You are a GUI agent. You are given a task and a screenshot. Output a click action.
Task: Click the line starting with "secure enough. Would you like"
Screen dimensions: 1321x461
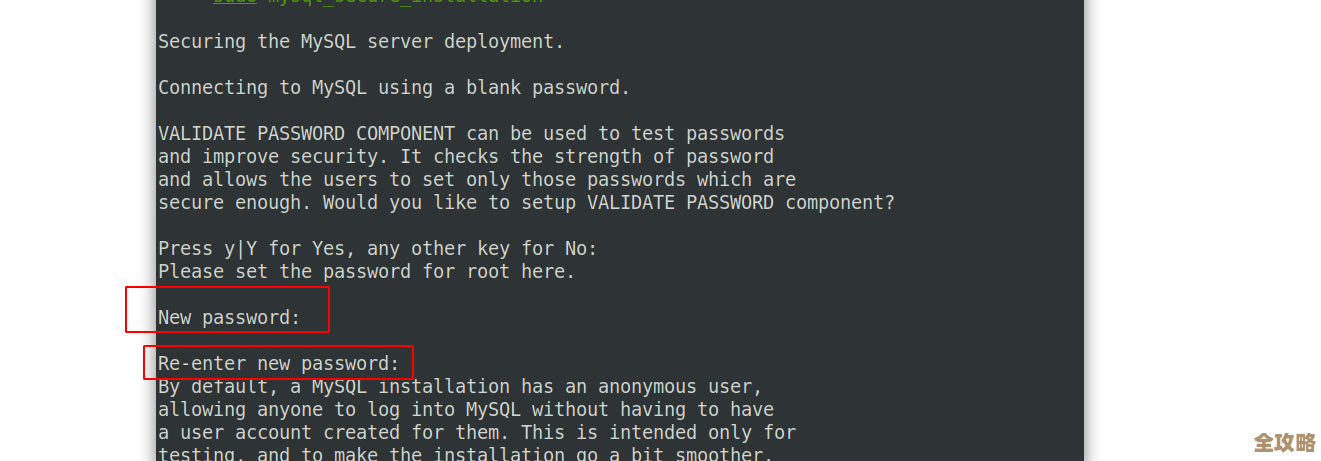click(x=526, y=202)
